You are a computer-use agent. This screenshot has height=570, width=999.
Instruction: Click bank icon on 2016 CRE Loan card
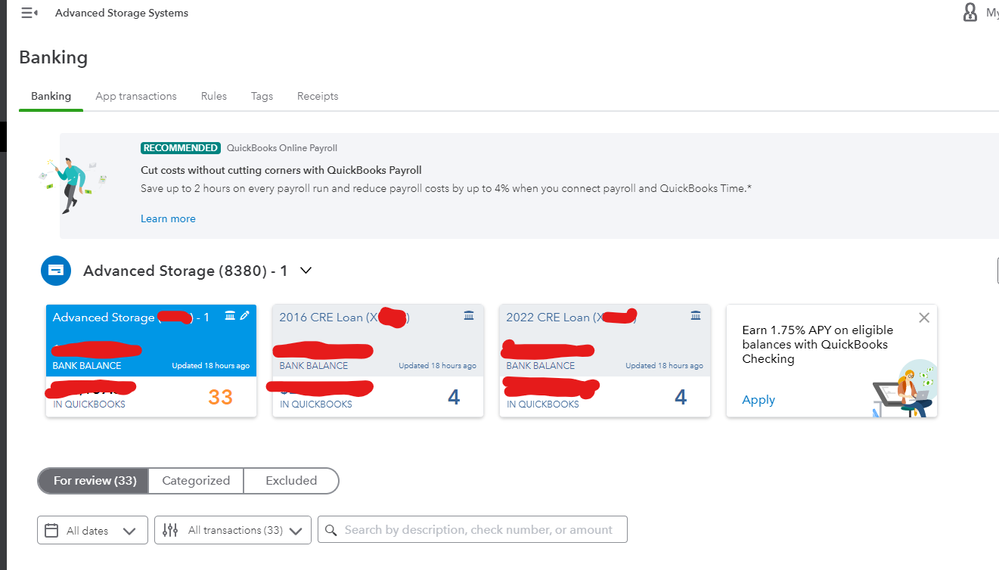(469, 316)
